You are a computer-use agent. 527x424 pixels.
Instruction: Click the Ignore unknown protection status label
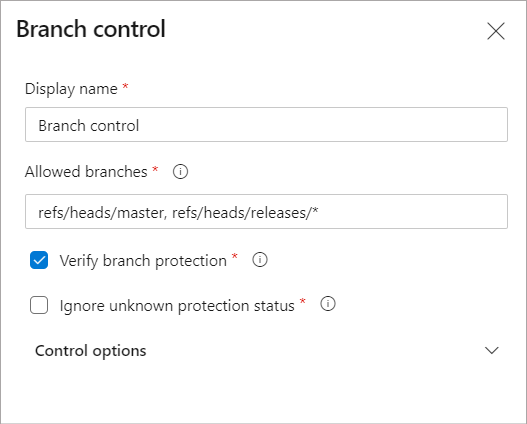point(177,306)
